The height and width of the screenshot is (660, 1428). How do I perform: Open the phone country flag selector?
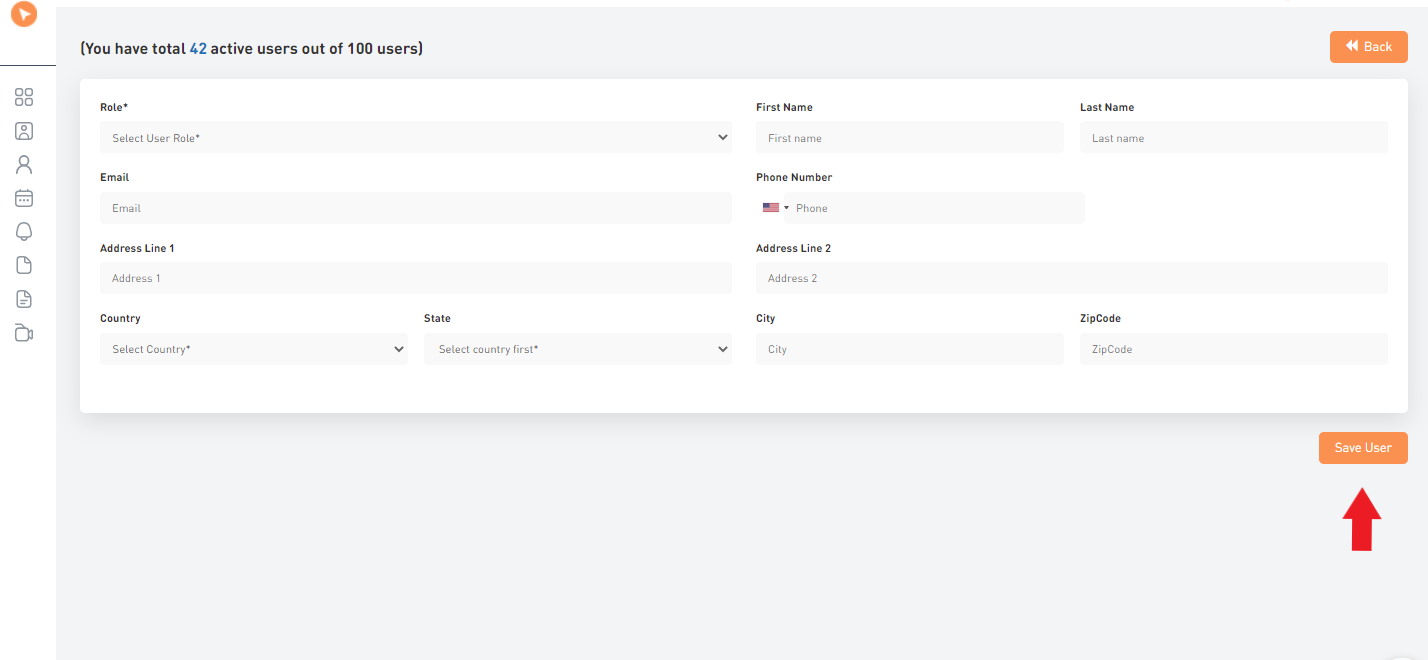click(776, 207)
